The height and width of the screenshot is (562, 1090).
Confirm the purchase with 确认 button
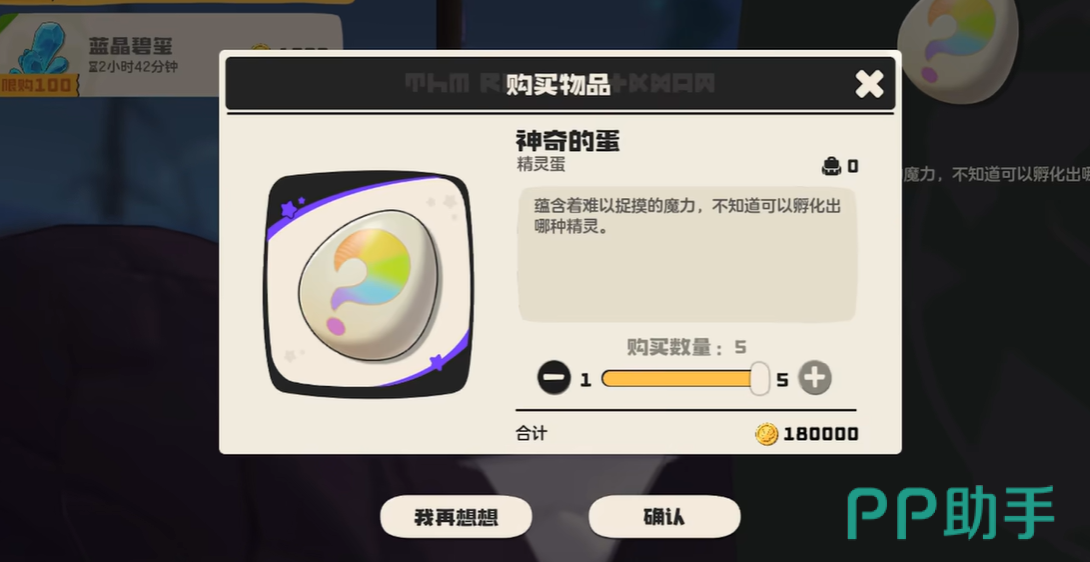click(x=664, y=517)
